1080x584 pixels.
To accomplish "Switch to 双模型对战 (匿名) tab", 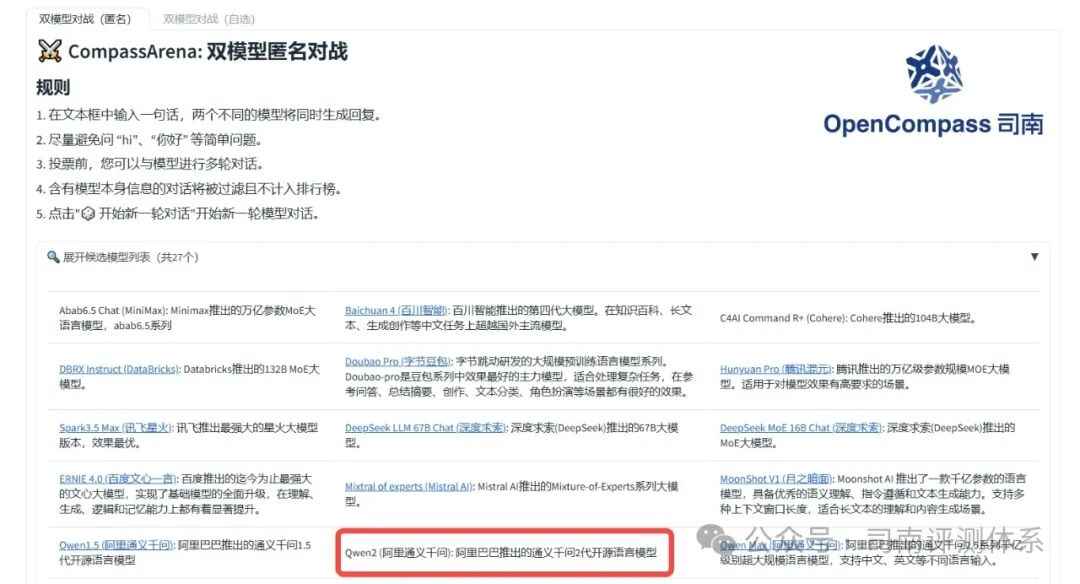I will [x=85, y=19].
